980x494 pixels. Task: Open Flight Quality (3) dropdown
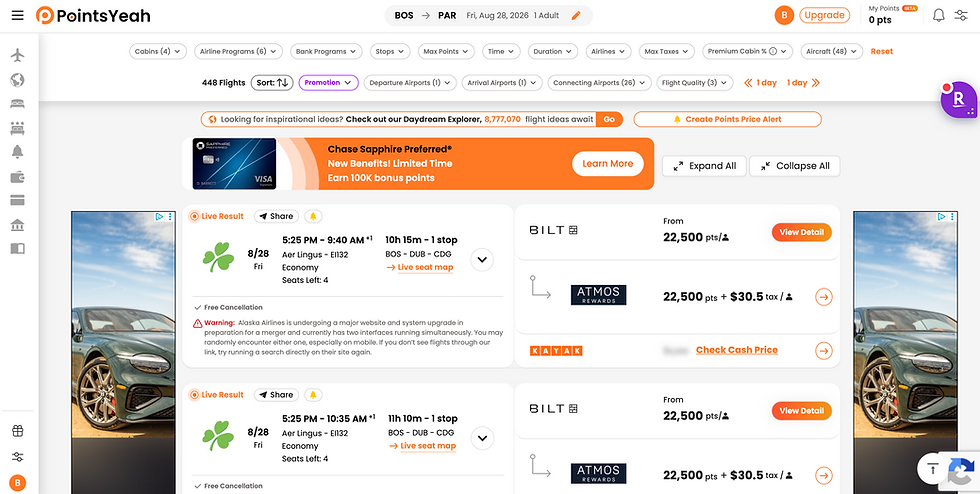pyautogui.click(x=695, y=83)
